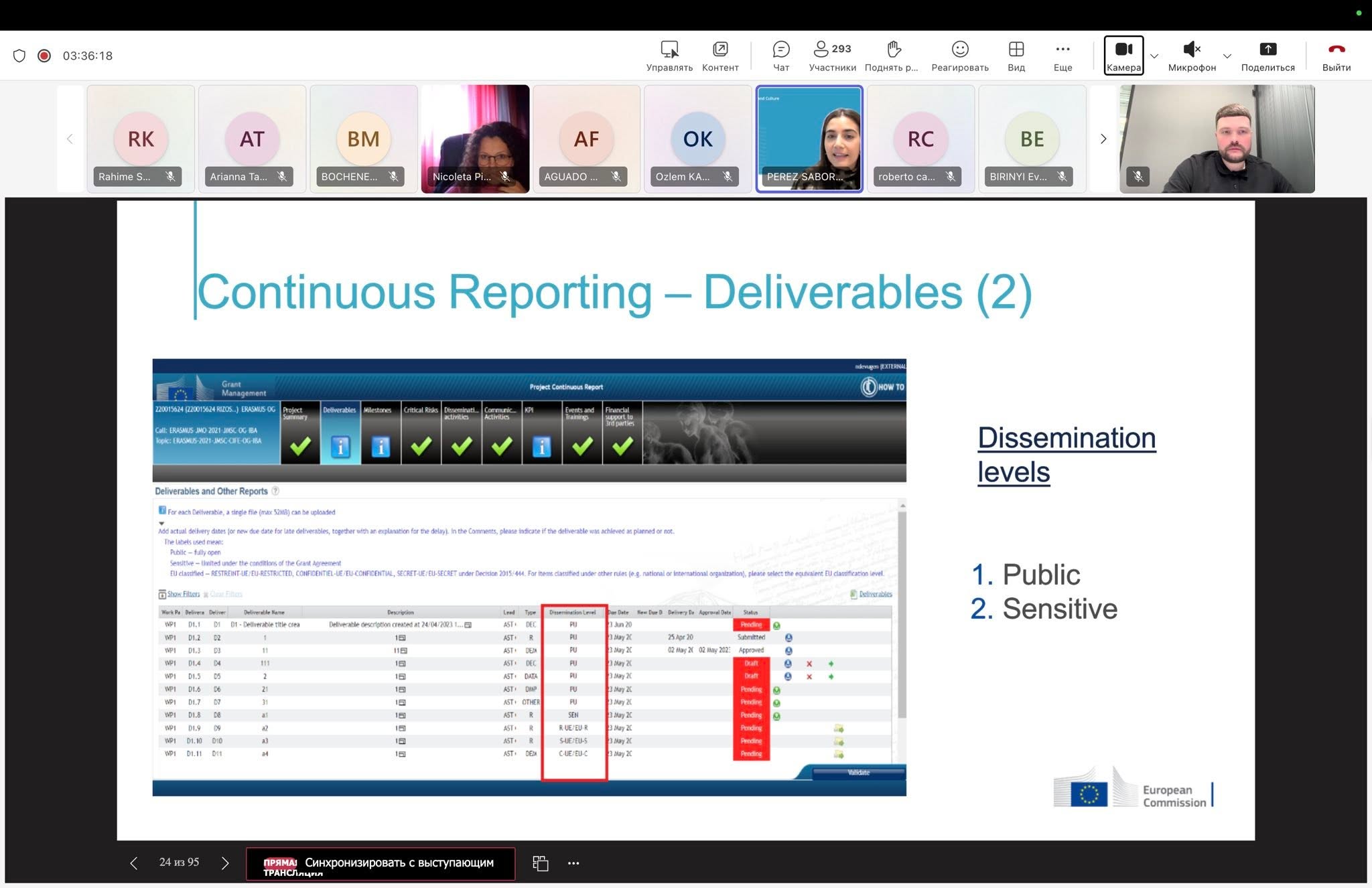This screenshot has height=888, width=1372.
Task: Select the BIRINYI Ev... participant tile
Action: click(x=1032, y=139)
